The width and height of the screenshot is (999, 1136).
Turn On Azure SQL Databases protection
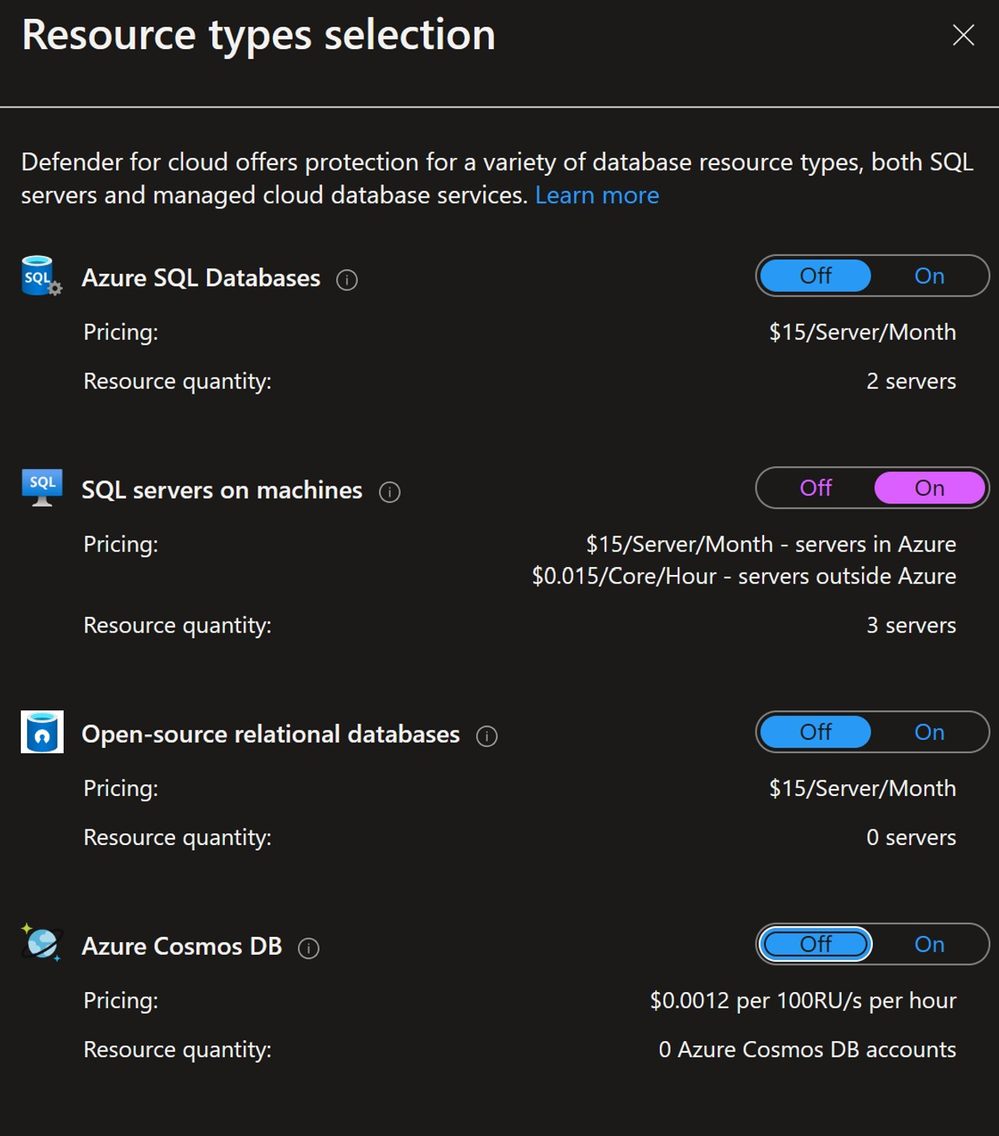click(x=929, y=276)
